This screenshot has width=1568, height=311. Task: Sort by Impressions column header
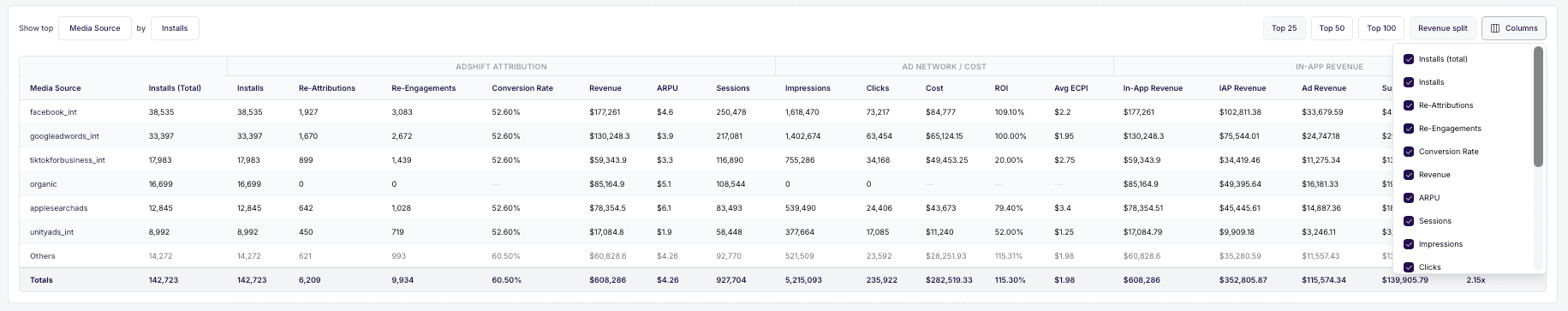(x=808, y=88)
